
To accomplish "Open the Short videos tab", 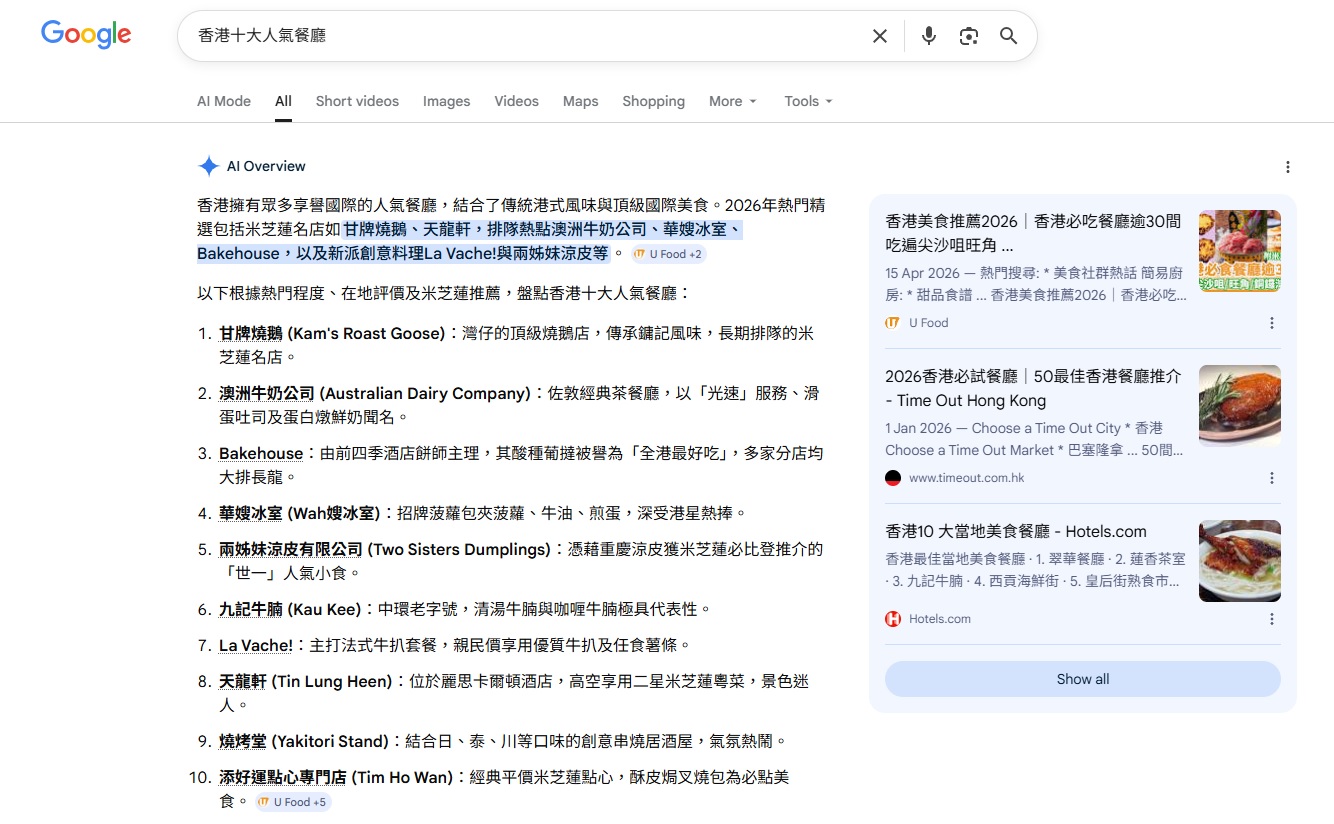I will point(357,101).
